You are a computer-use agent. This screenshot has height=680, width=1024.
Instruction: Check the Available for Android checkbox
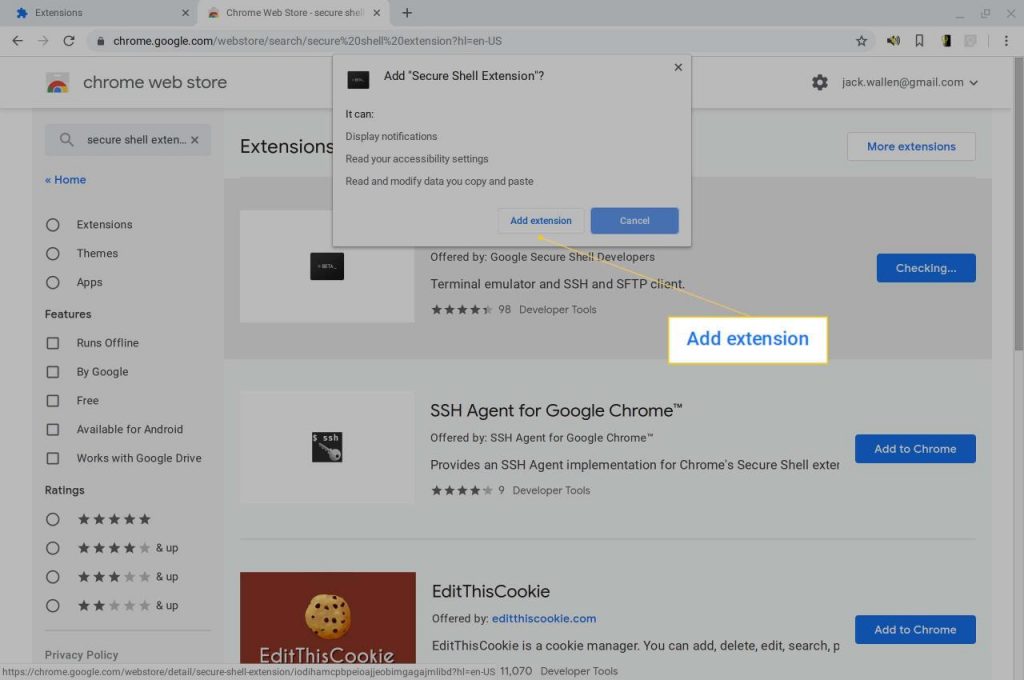(x=53, y=429)
